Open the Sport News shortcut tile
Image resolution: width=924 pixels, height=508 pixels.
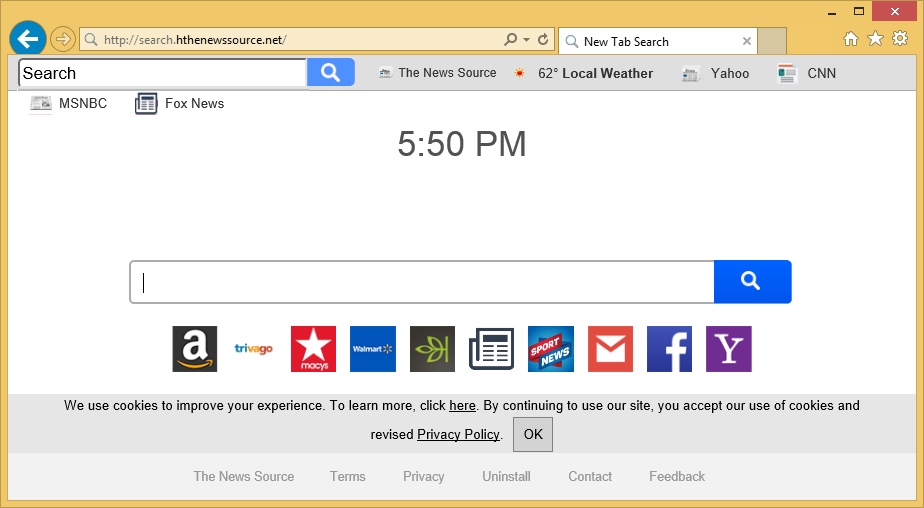coord(551,349)
